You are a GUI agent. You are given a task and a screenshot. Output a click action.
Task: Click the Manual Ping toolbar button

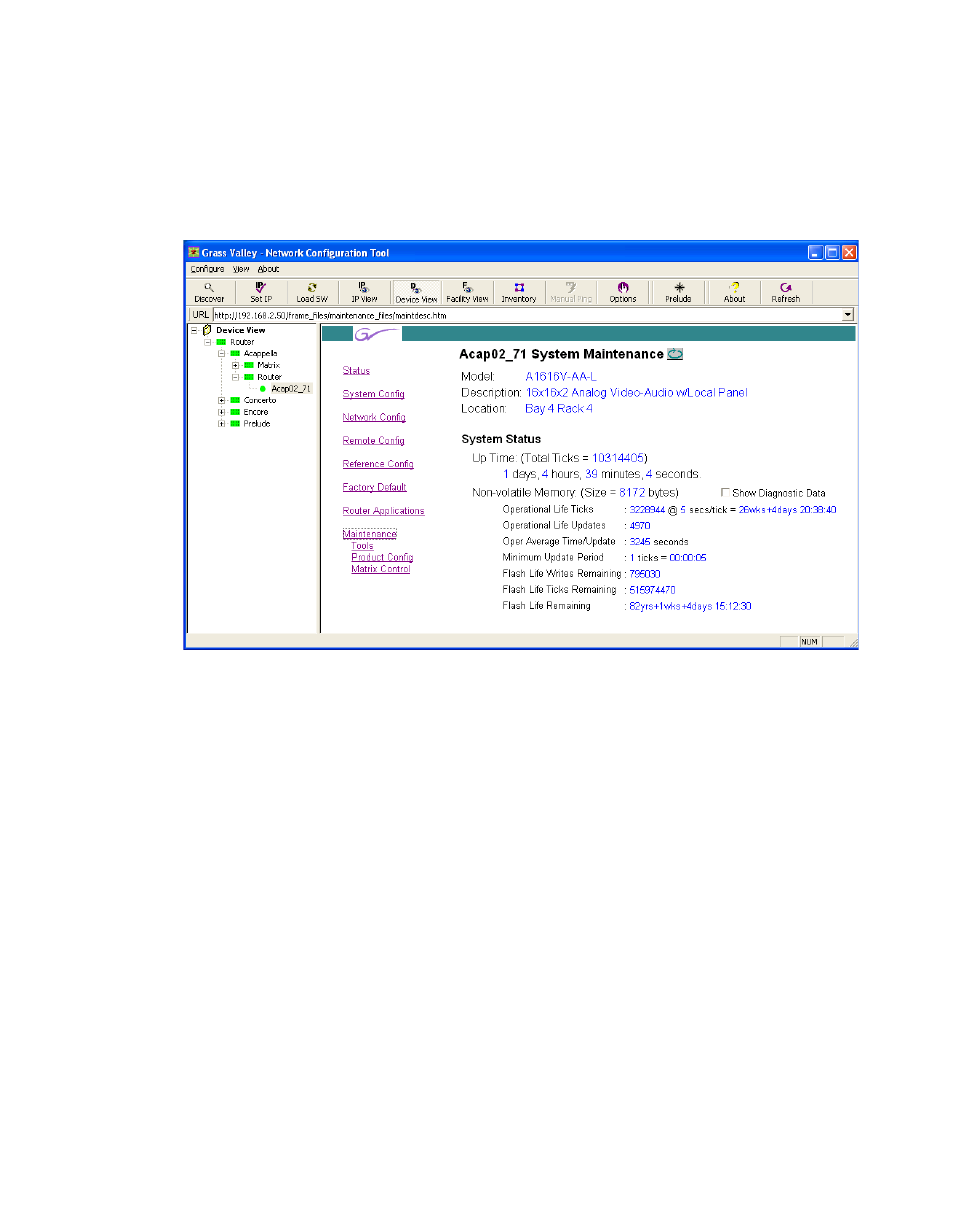point(570,292)
